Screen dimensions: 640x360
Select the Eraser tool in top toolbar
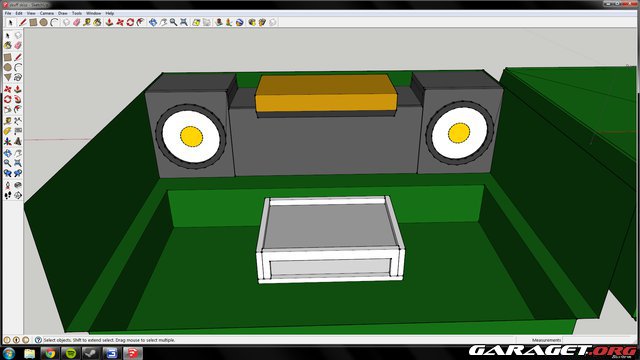pos(77,22)
